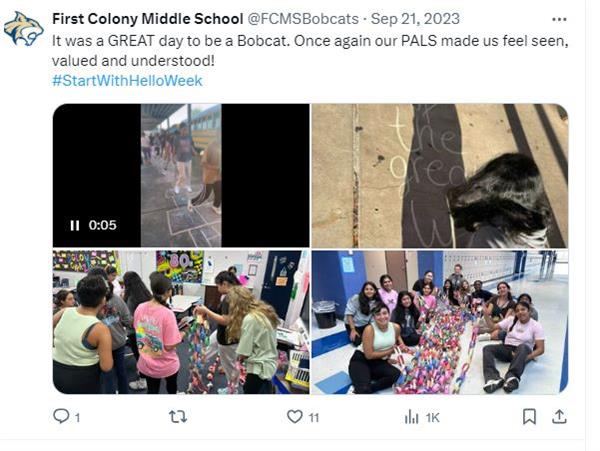Screen dimensions: 600x451
Task: Repost this tweet using retweet icon
Action: 178,417
